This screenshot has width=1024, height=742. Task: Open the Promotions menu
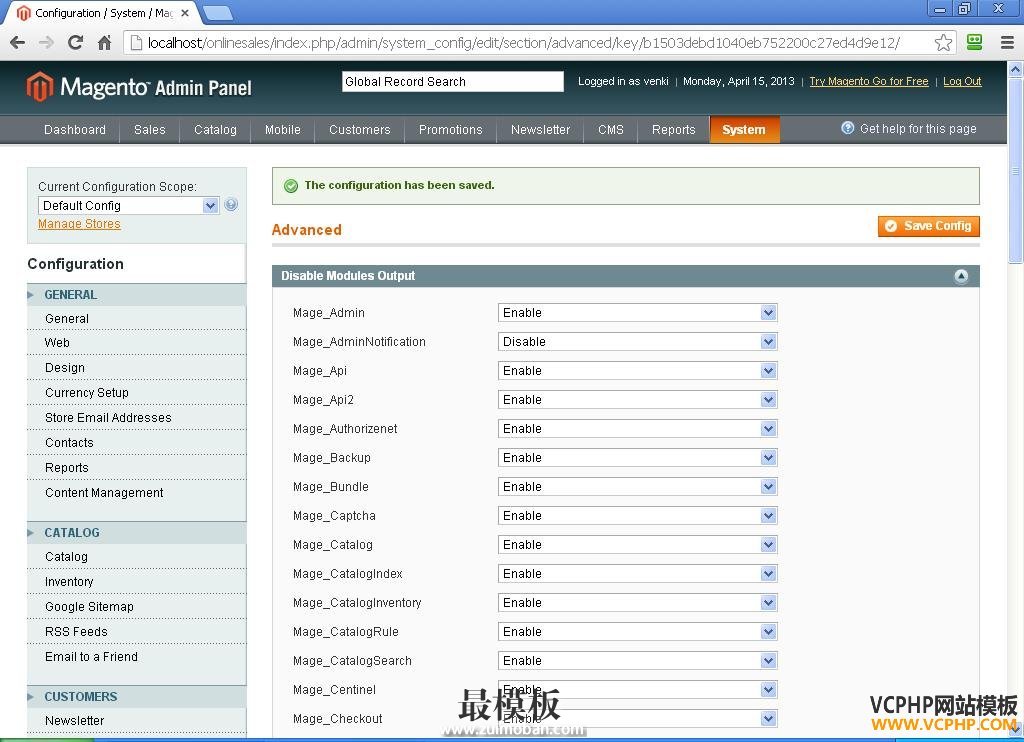(x=451, y=129)
